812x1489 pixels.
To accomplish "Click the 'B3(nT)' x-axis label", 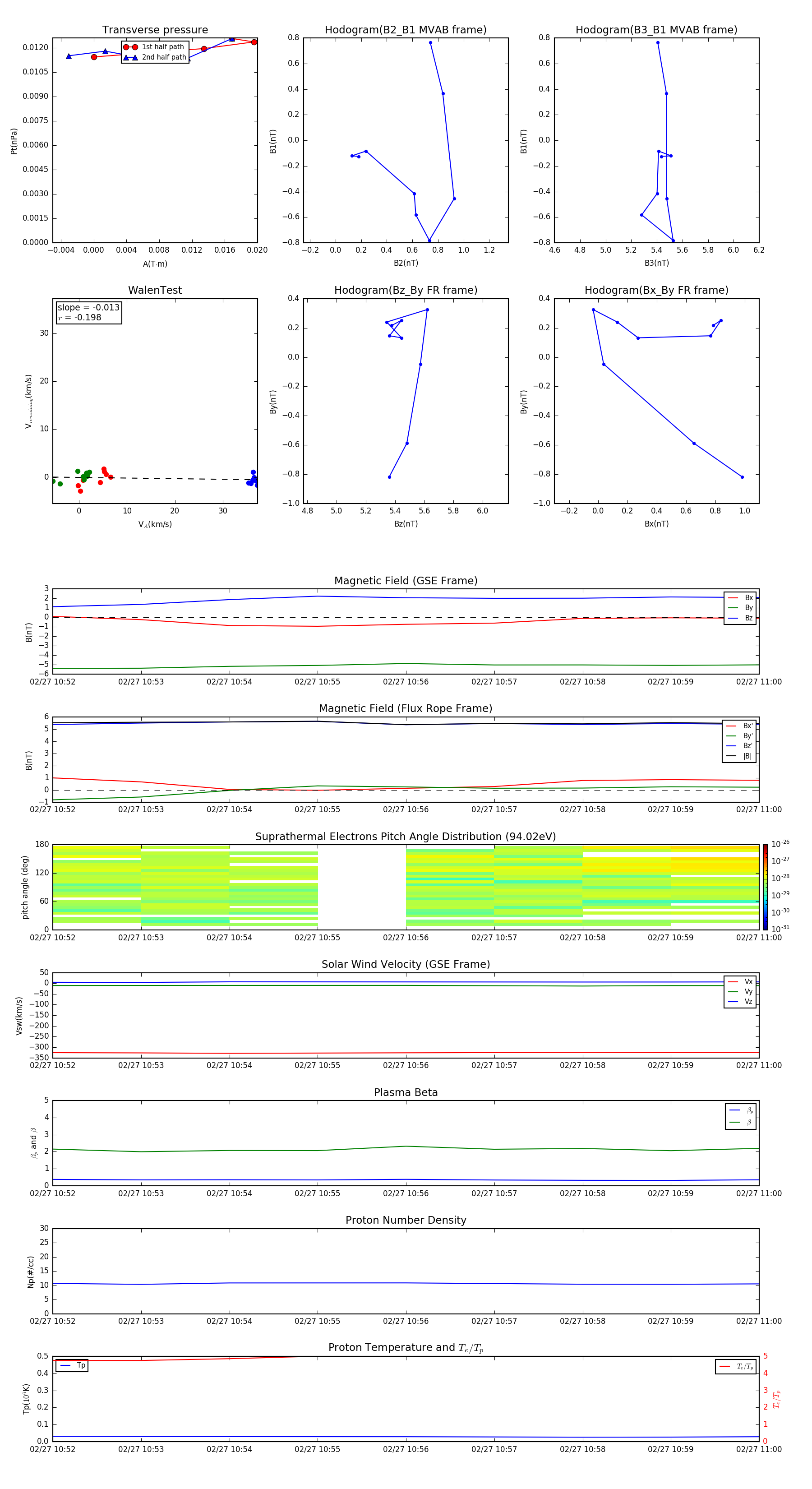I will click(x=656, y=263).
